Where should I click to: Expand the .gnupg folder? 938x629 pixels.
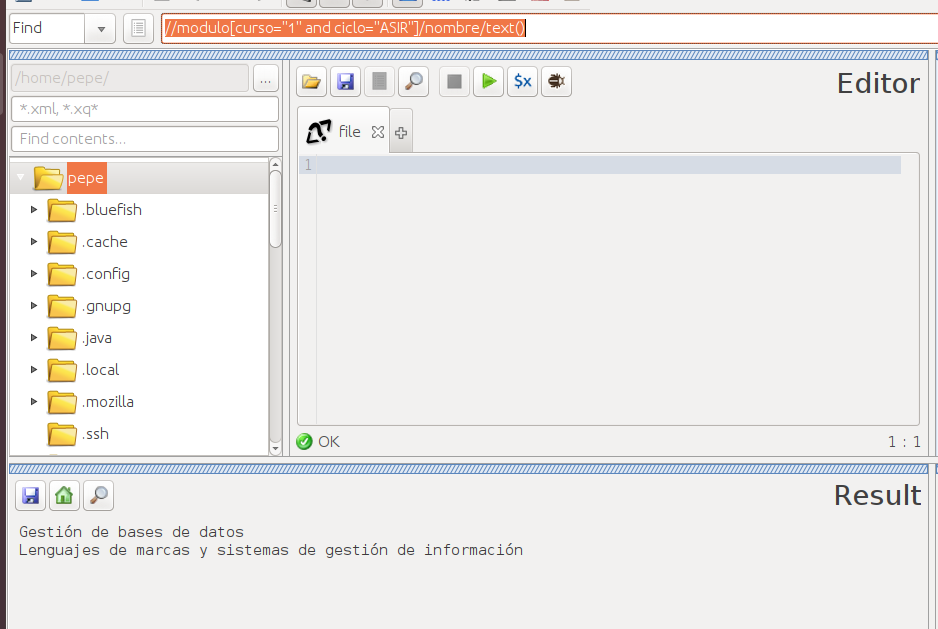coord(34,306)
